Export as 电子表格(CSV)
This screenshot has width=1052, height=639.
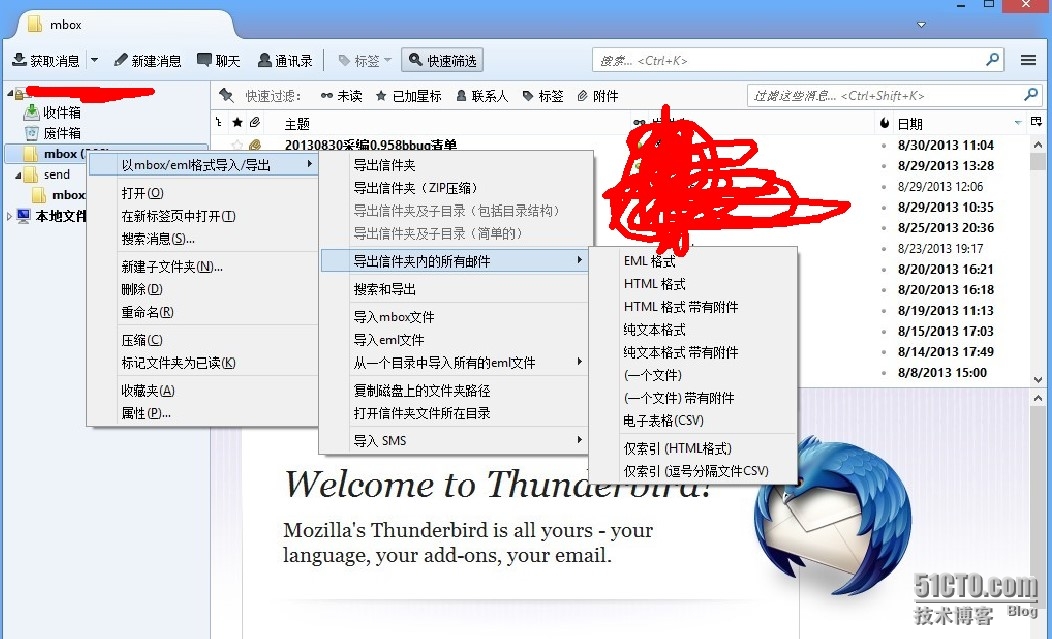pos(664,421)
